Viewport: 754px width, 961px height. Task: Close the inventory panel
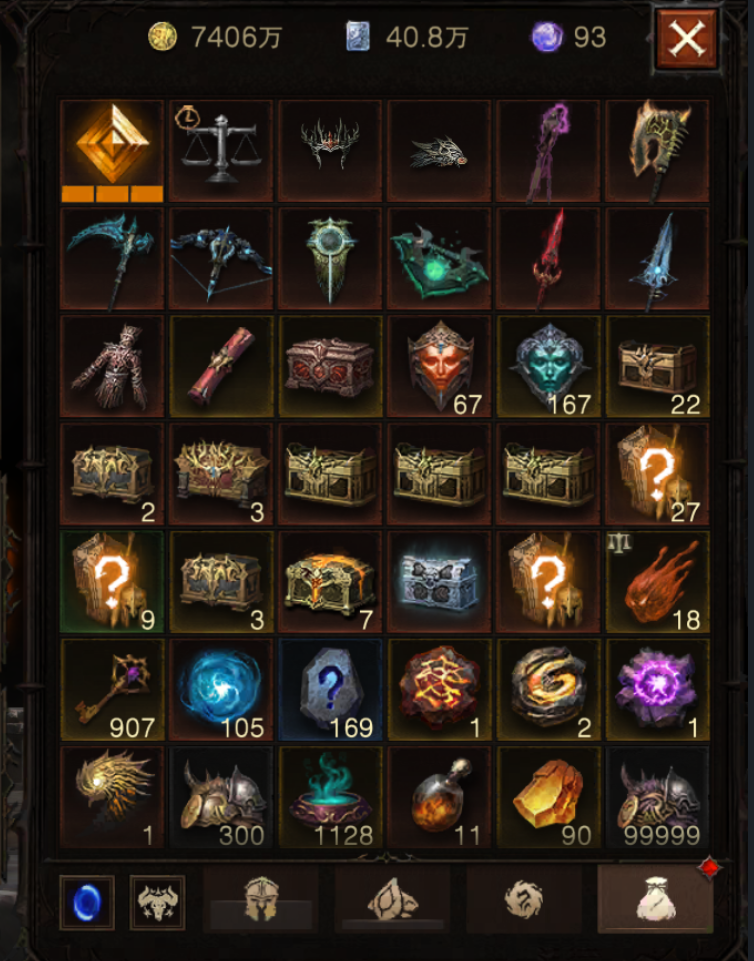point(687,39)
